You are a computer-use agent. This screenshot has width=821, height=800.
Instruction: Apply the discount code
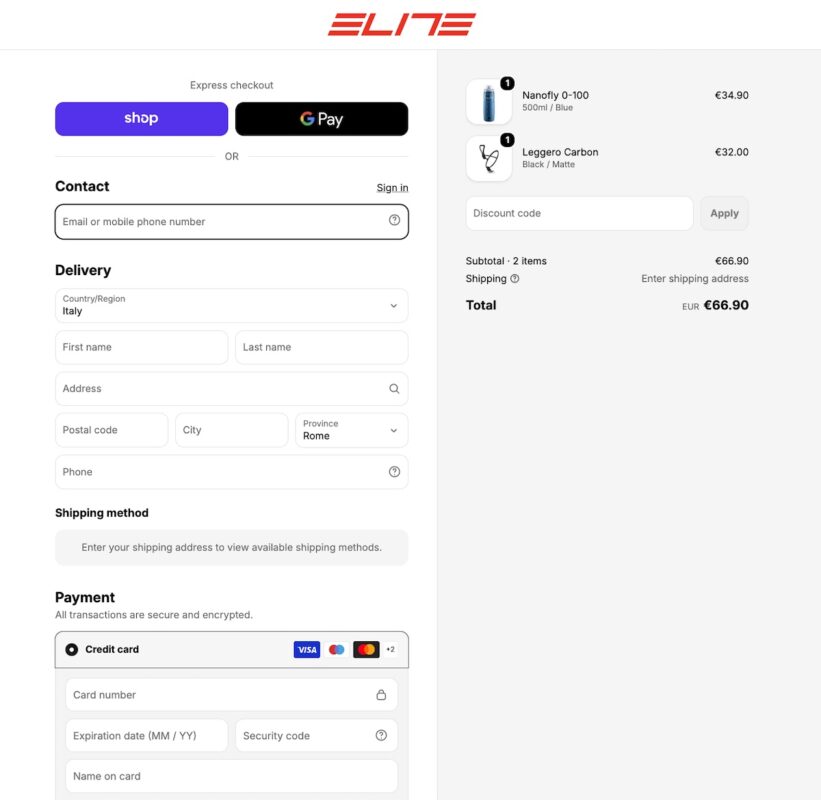coord(725,213)
